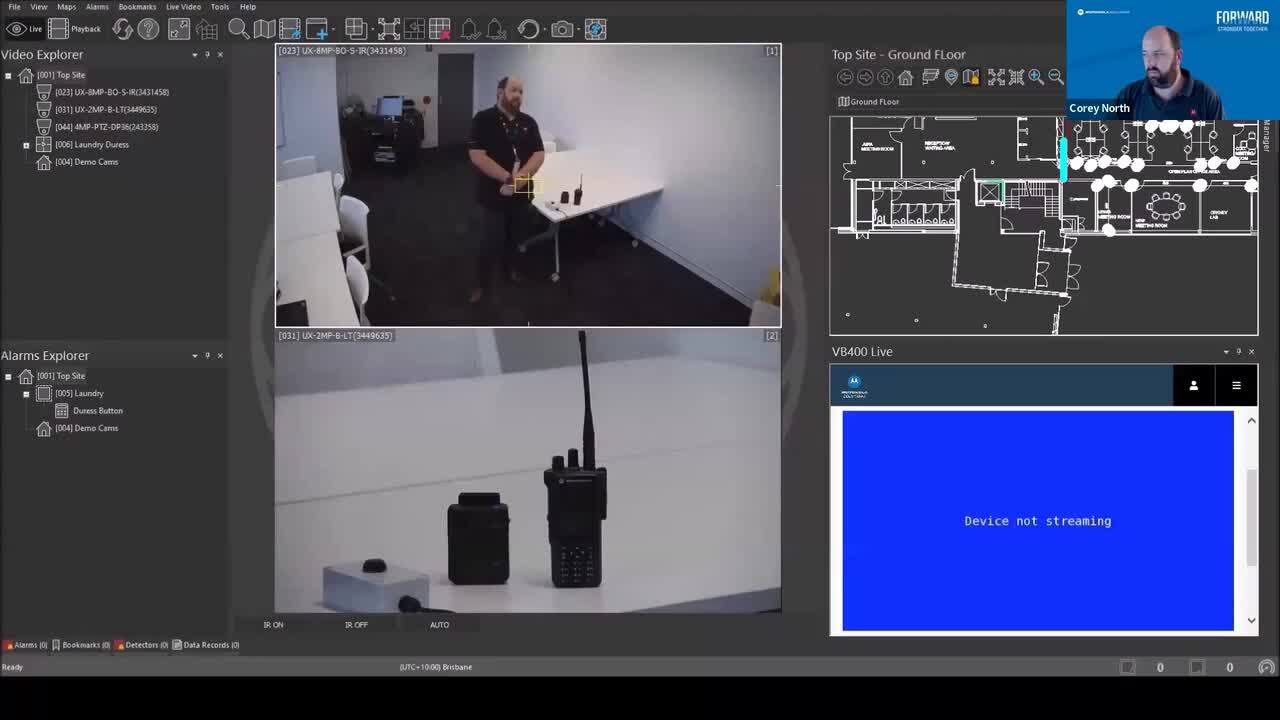1280x720 pixels.
Task: Click the snapshot camera icon in toolbar
Action: (562, 29)
